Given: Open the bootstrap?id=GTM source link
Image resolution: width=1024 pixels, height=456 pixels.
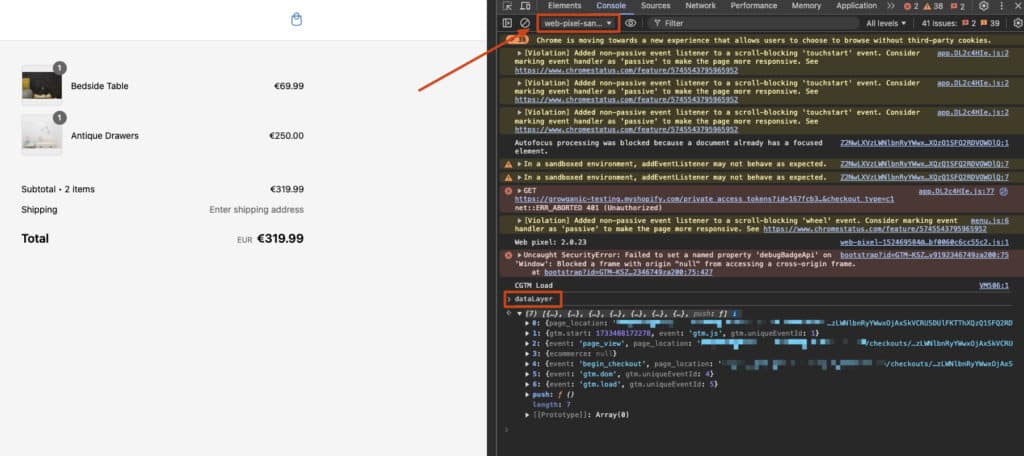Looking at the screenshot, I should pyautogui.click(x=924, y=255).
